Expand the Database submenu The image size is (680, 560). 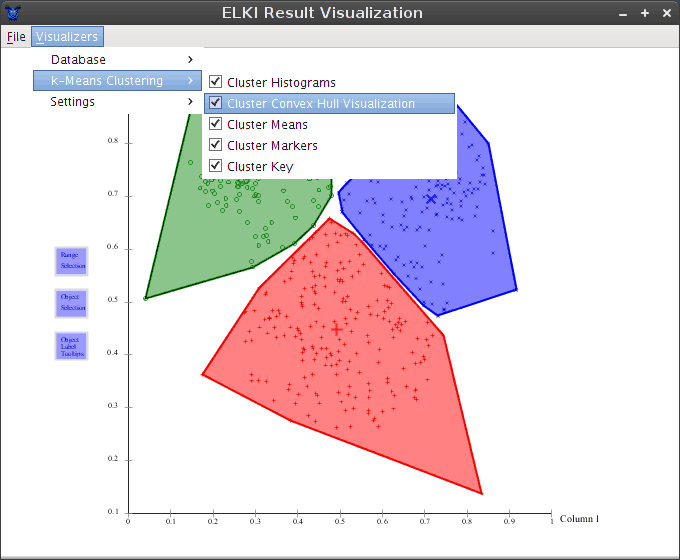pyautogui.click(x=118, y=60)
